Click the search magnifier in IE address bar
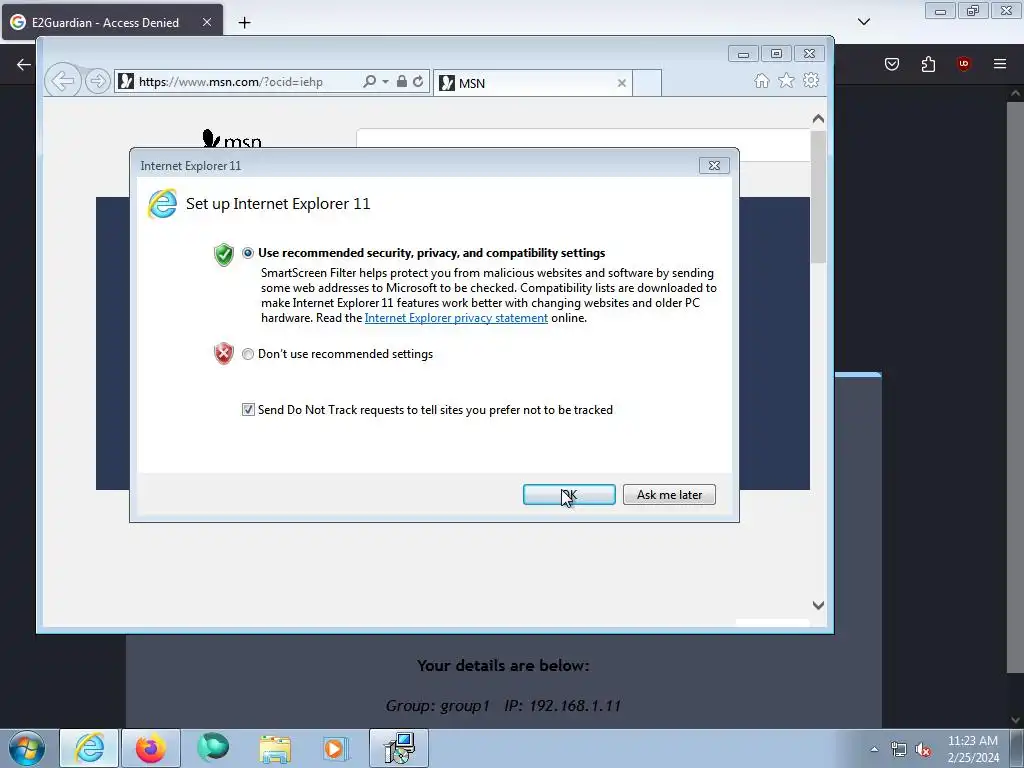1024x768 pixels. click(x=370, y=82)
